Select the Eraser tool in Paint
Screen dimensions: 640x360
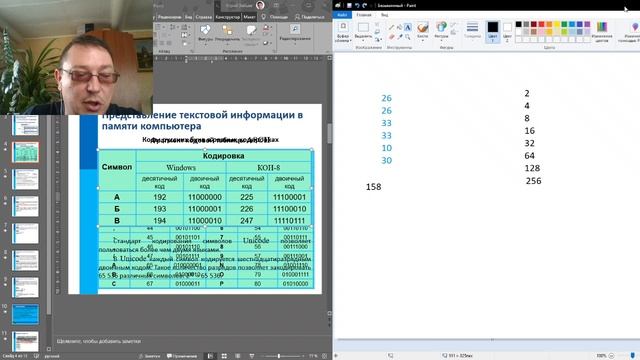(391, 37)
